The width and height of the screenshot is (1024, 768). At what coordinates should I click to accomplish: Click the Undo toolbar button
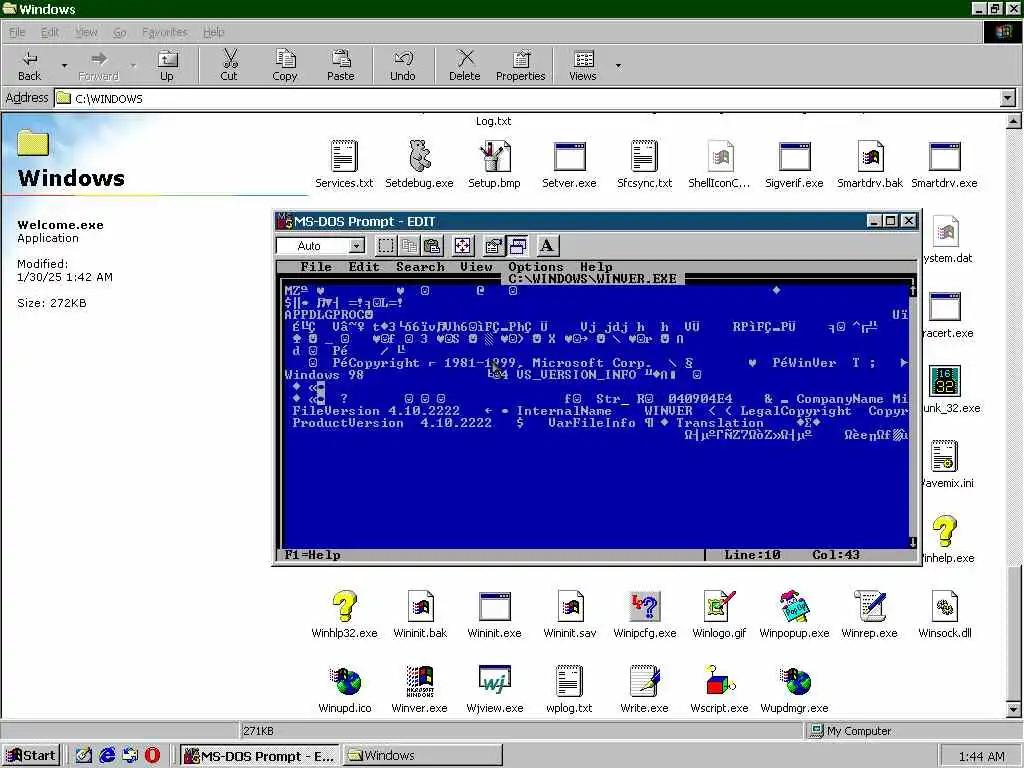click(403, 65)
